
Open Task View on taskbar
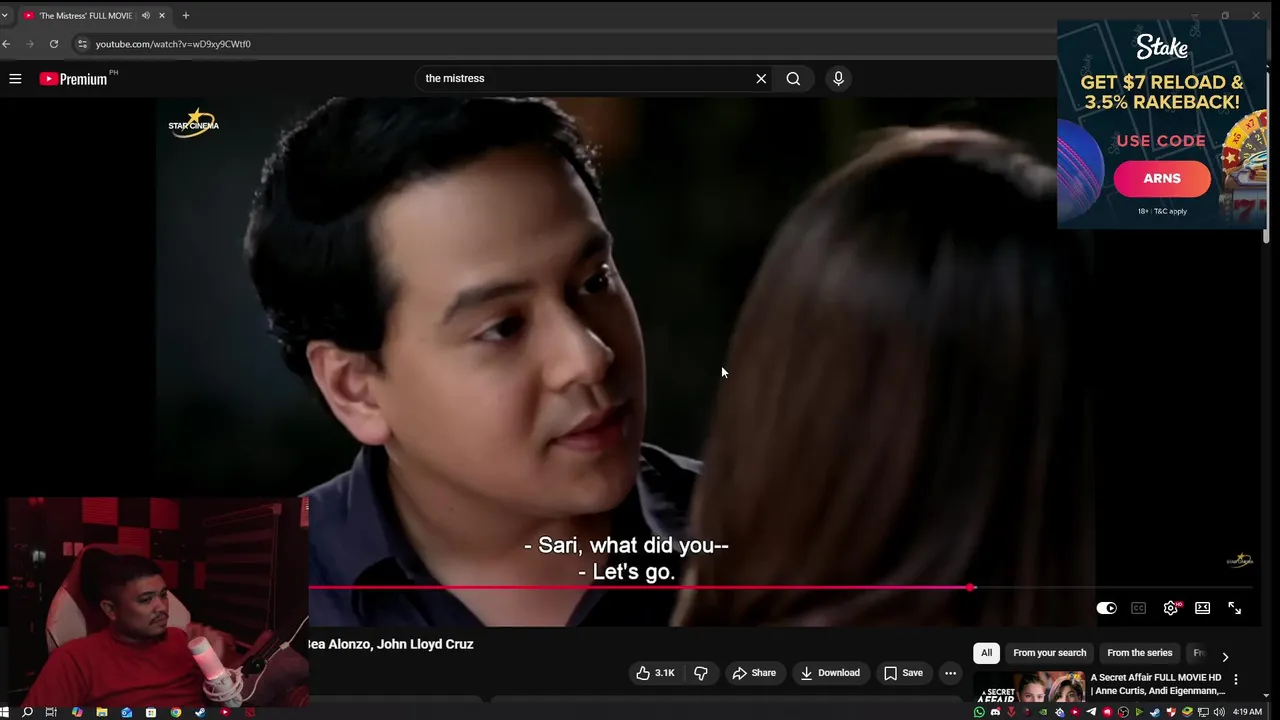pos(50,712)
